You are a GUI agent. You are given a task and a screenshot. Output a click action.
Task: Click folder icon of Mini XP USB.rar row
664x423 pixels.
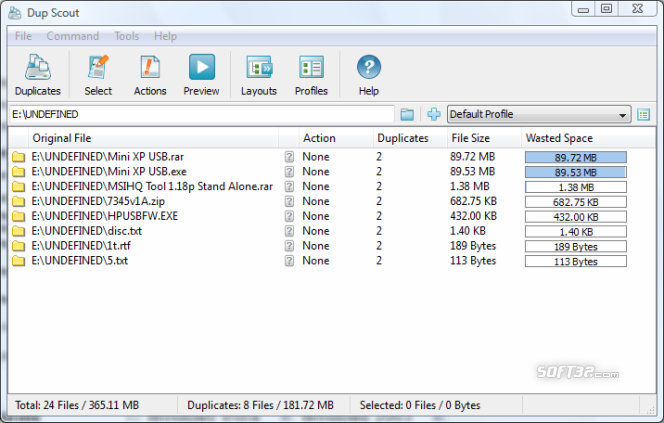[x=18, y=157]
